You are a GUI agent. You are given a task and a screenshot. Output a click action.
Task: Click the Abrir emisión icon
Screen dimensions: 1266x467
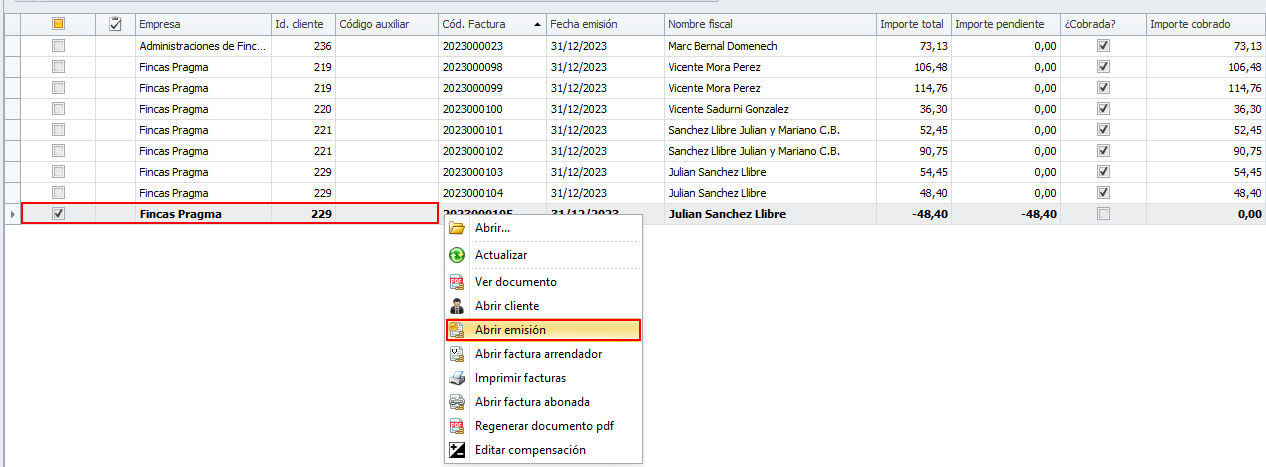tap(457, 330)
